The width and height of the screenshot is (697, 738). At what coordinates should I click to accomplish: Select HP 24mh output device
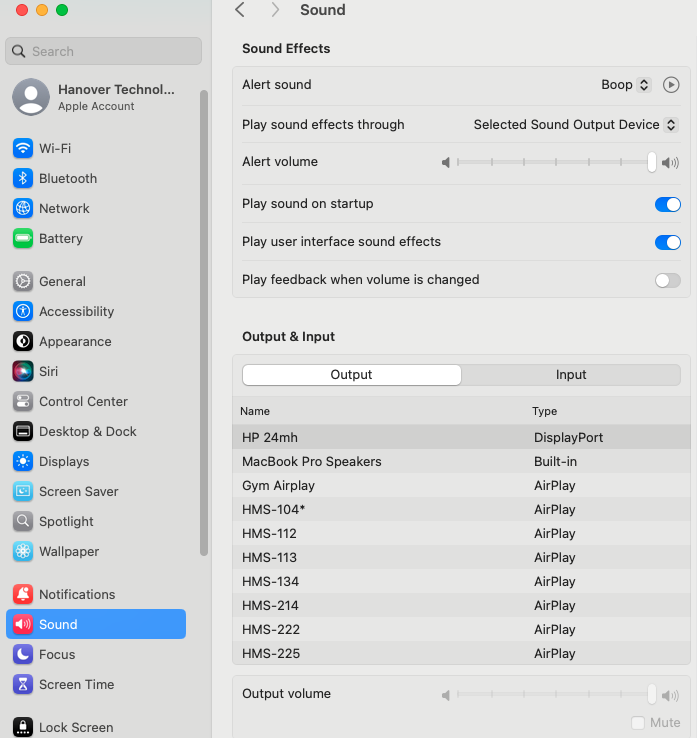[461, 437]
